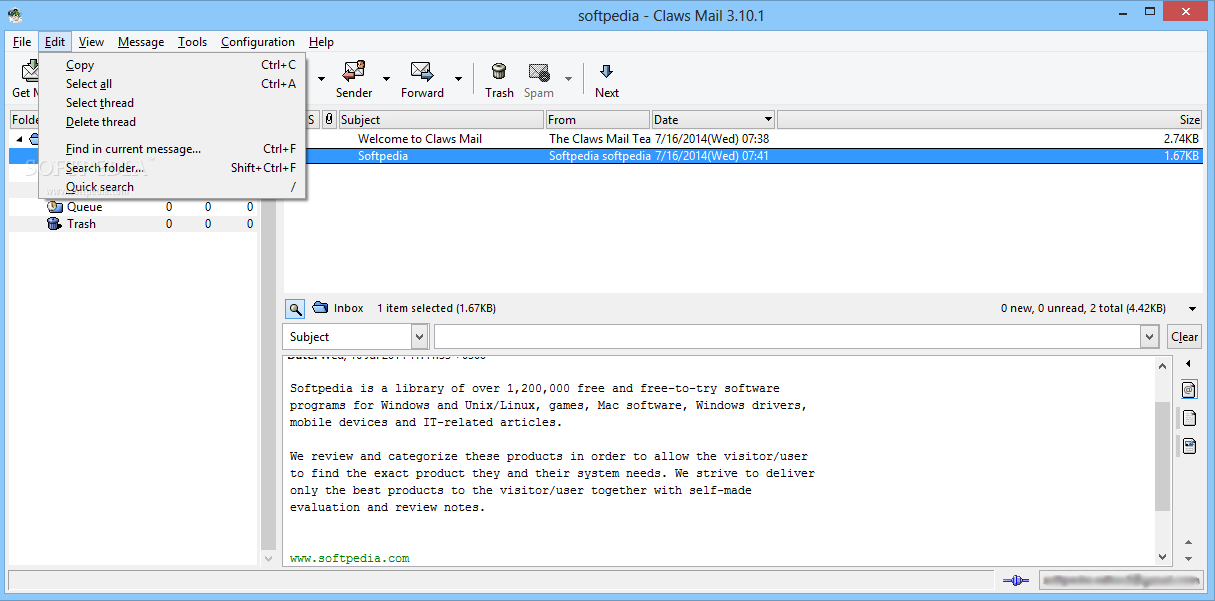Click the message view scrollbar thumb
The width and height of the screenshot is (1215, 601).
coord(1162,455)
